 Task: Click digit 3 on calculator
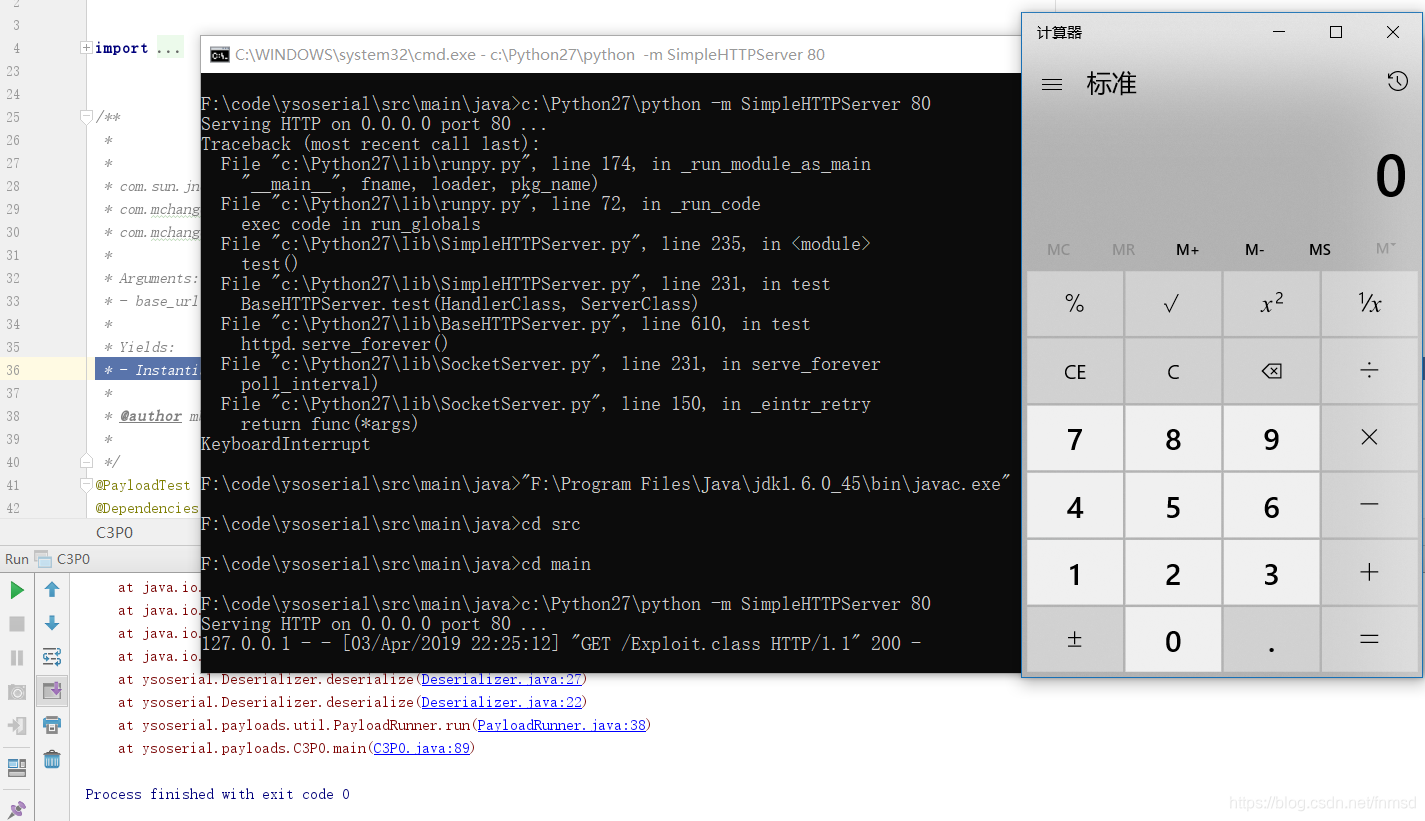point(1271,572)
